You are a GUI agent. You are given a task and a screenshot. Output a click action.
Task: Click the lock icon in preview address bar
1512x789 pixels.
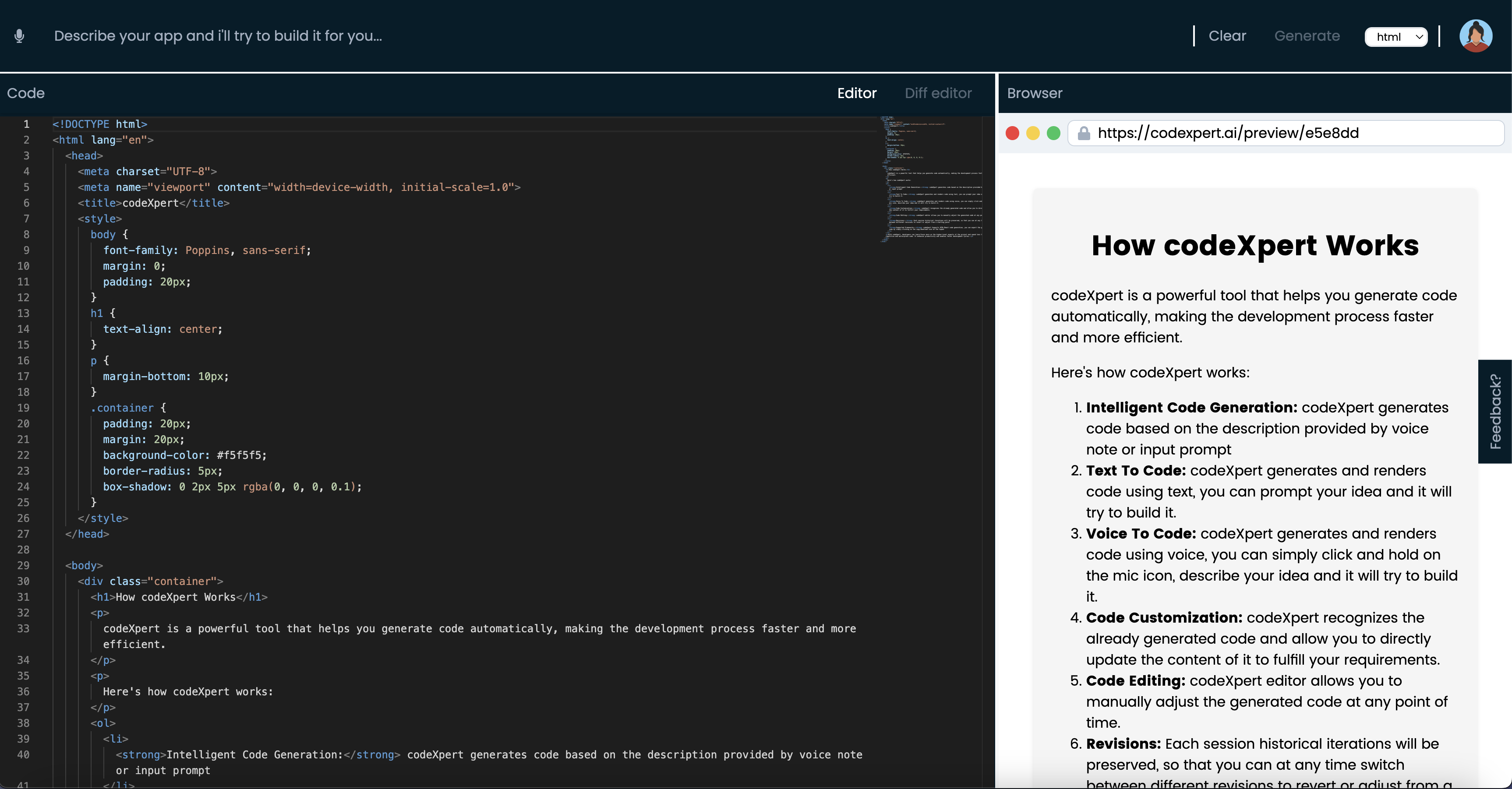[1084, 133]
